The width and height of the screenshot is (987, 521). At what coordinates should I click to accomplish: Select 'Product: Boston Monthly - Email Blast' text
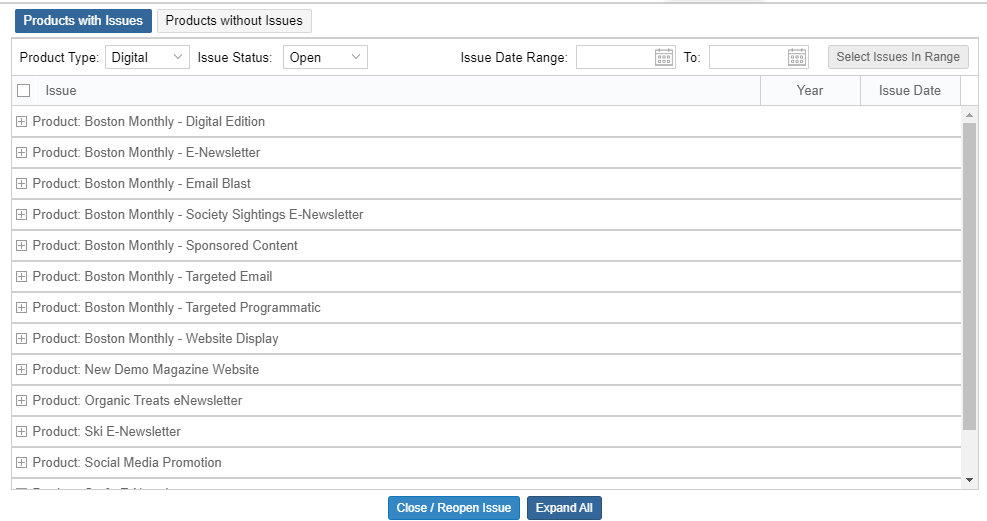pos(142,183)
